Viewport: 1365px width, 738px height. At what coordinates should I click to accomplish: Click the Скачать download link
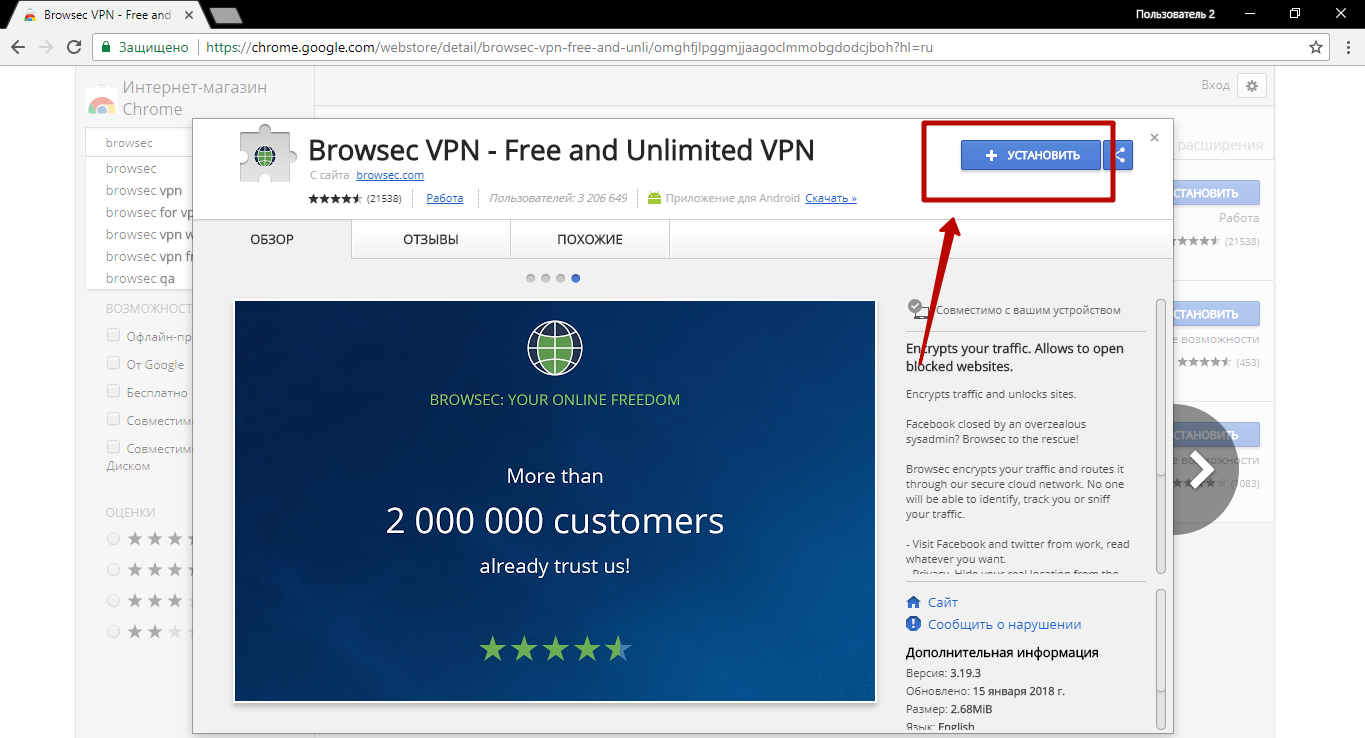point(831,198)
